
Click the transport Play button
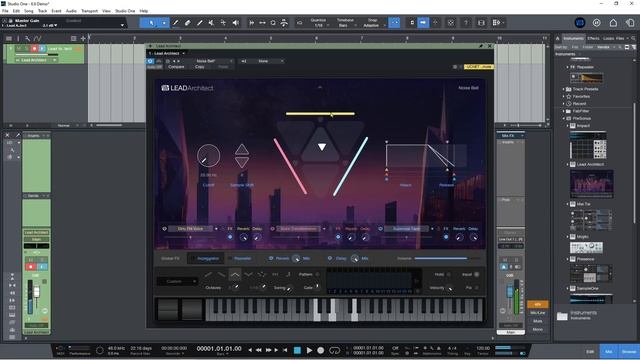pos(309,350)
